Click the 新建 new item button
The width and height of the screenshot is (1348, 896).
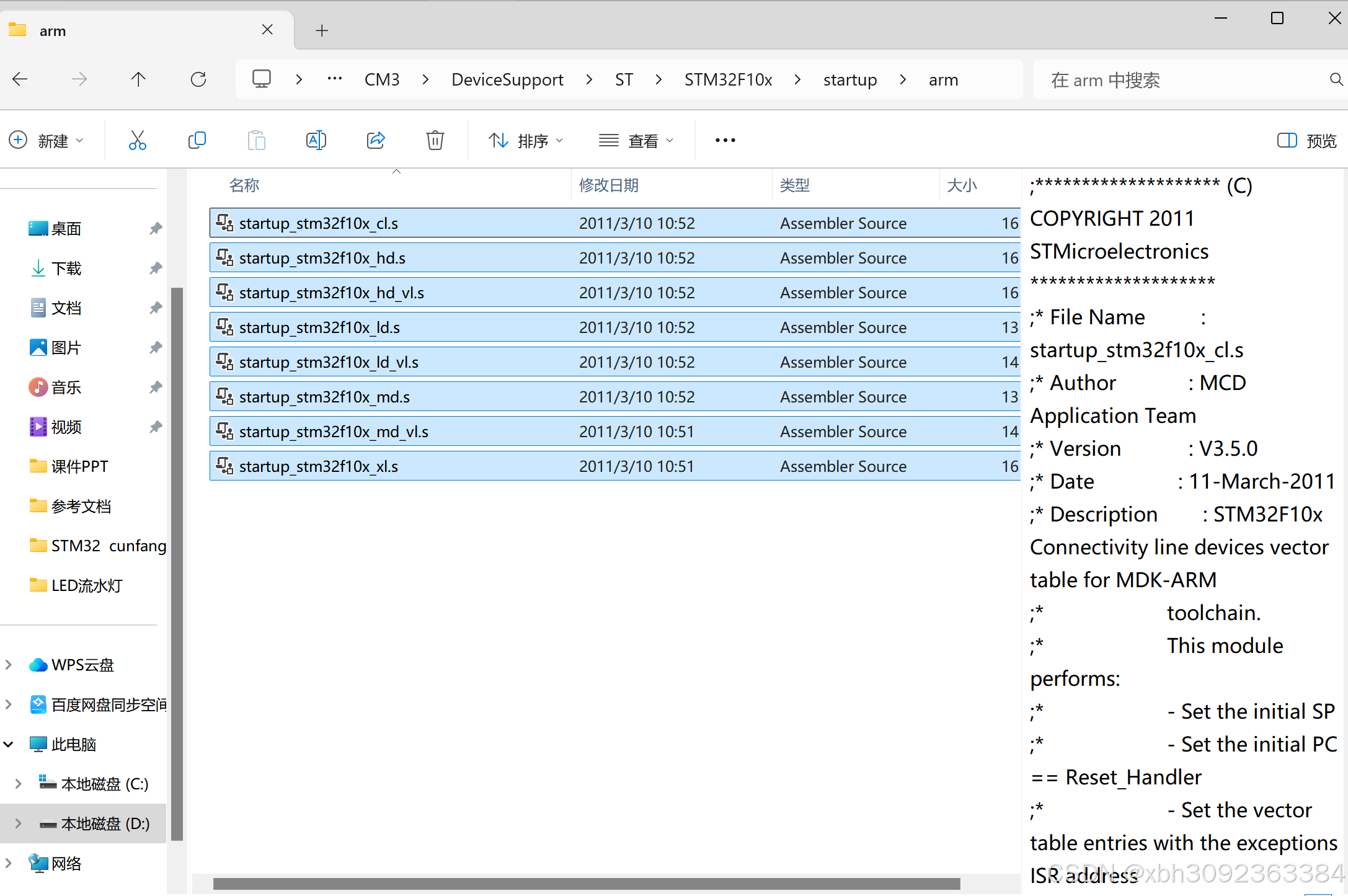click(46, 141)
